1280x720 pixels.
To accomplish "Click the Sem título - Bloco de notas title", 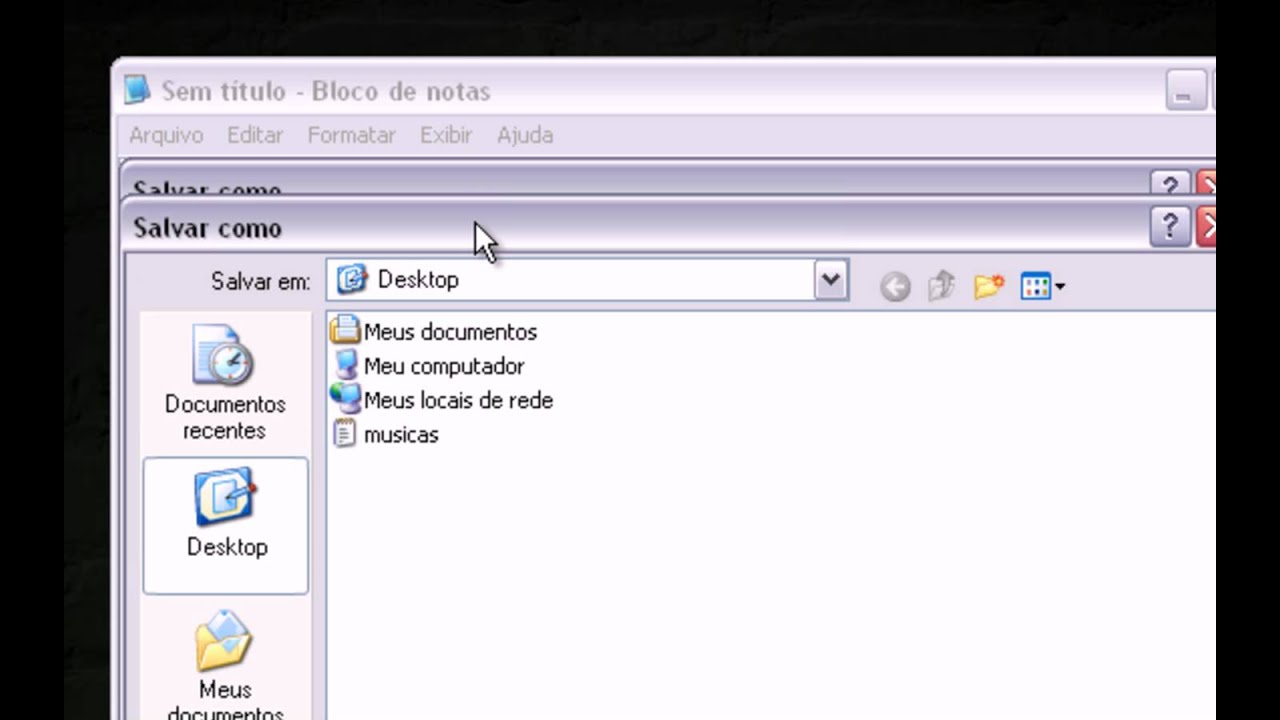I will click(x=326, y=91).
